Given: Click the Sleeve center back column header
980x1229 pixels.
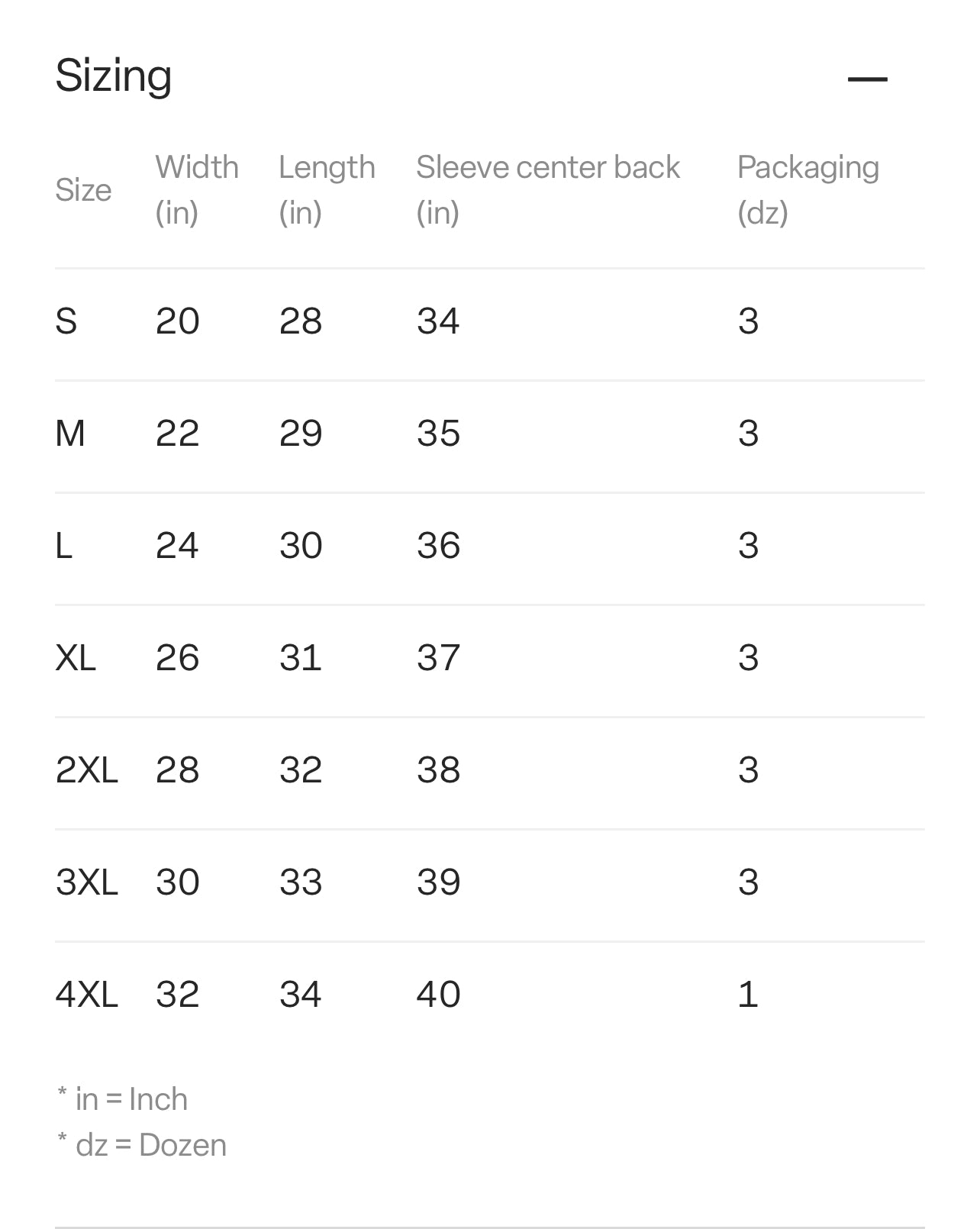Looking at the screenshot, I should [x=547, y=189].
